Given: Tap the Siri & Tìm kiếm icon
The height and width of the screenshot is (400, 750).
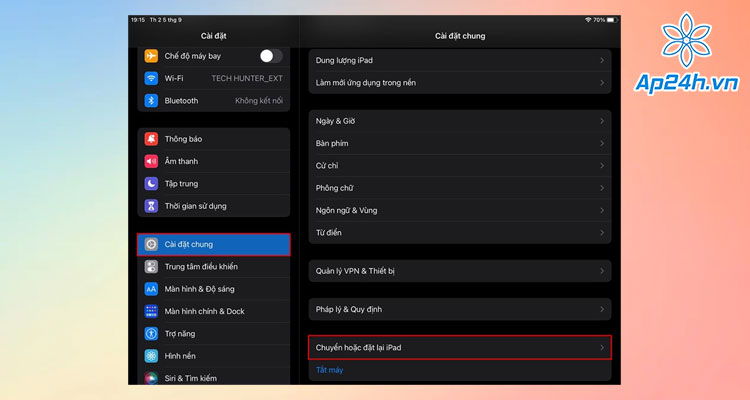Looking at the screenshot, I should (151, 378).
